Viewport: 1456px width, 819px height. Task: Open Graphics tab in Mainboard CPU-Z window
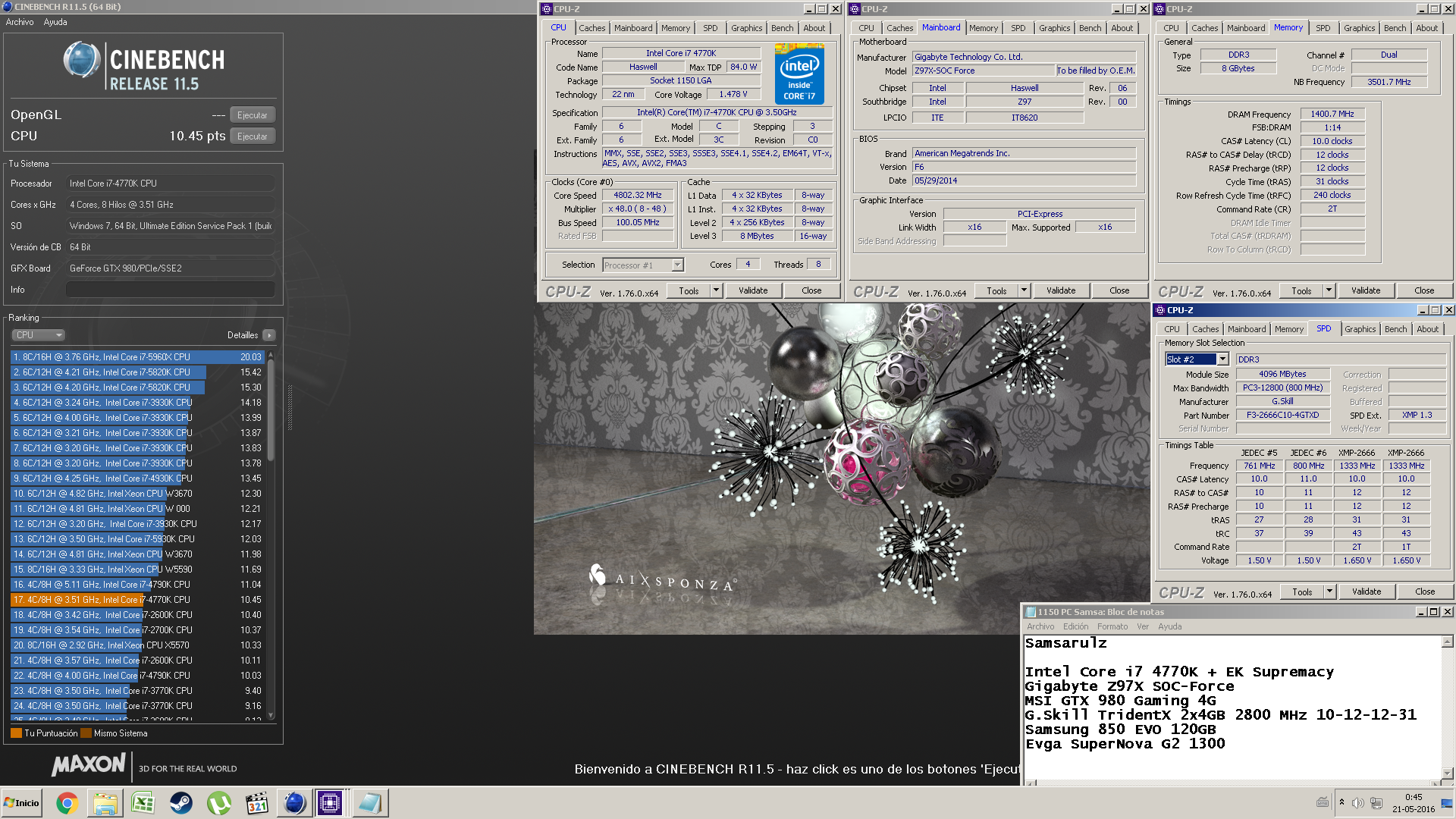1054,28
